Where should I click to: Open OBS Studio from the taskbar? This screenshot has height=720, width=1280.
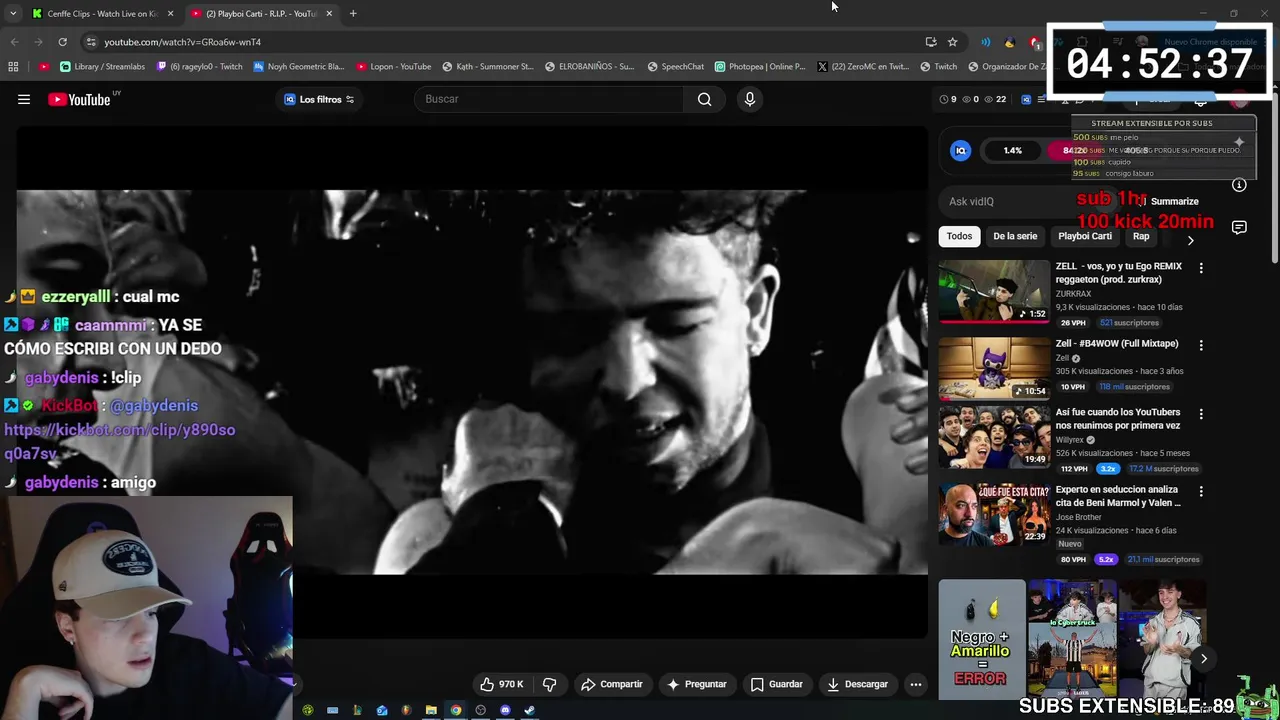[480, 710]
